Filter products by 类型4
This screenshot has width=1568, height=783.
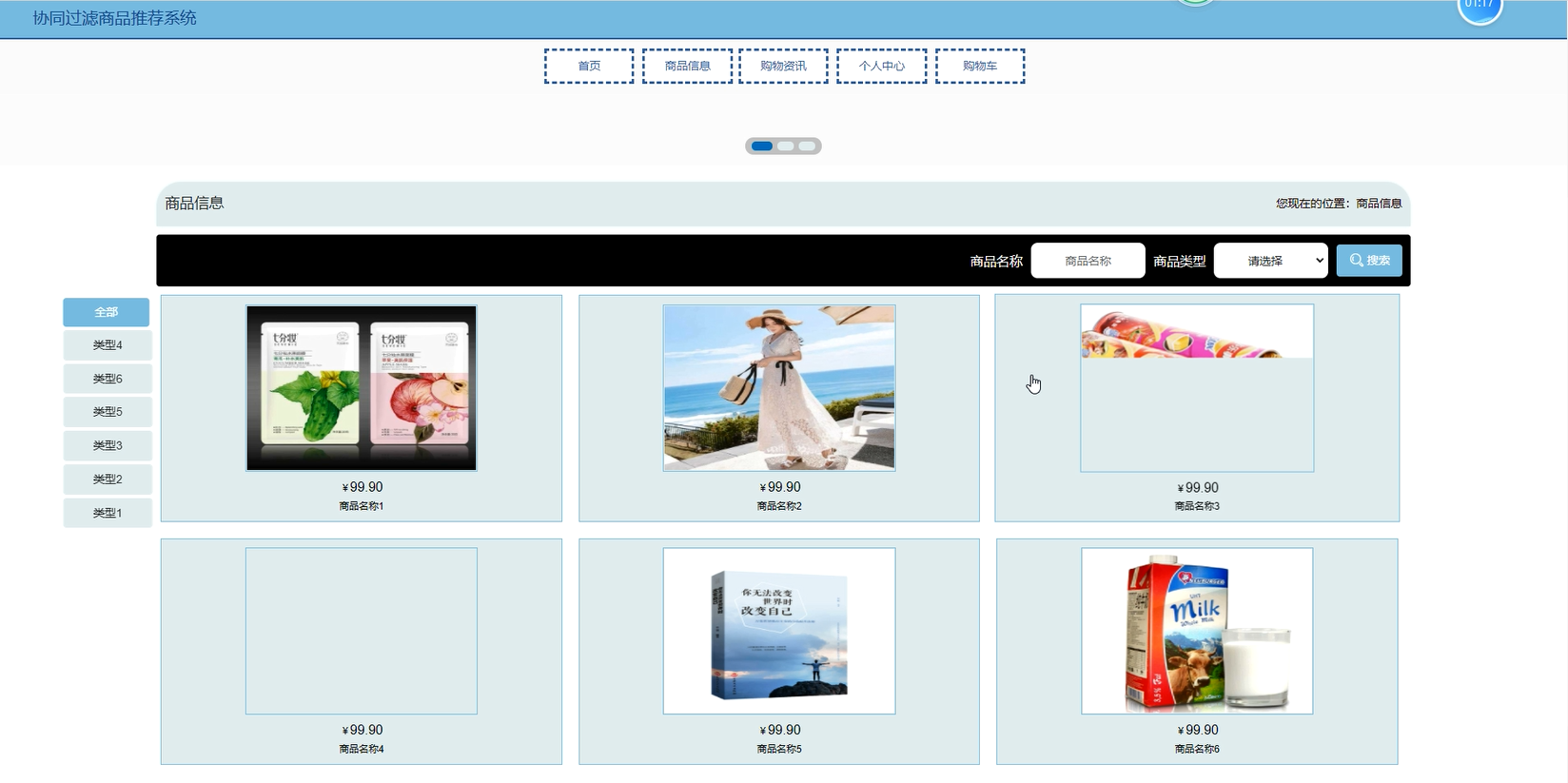pos(108,345)
